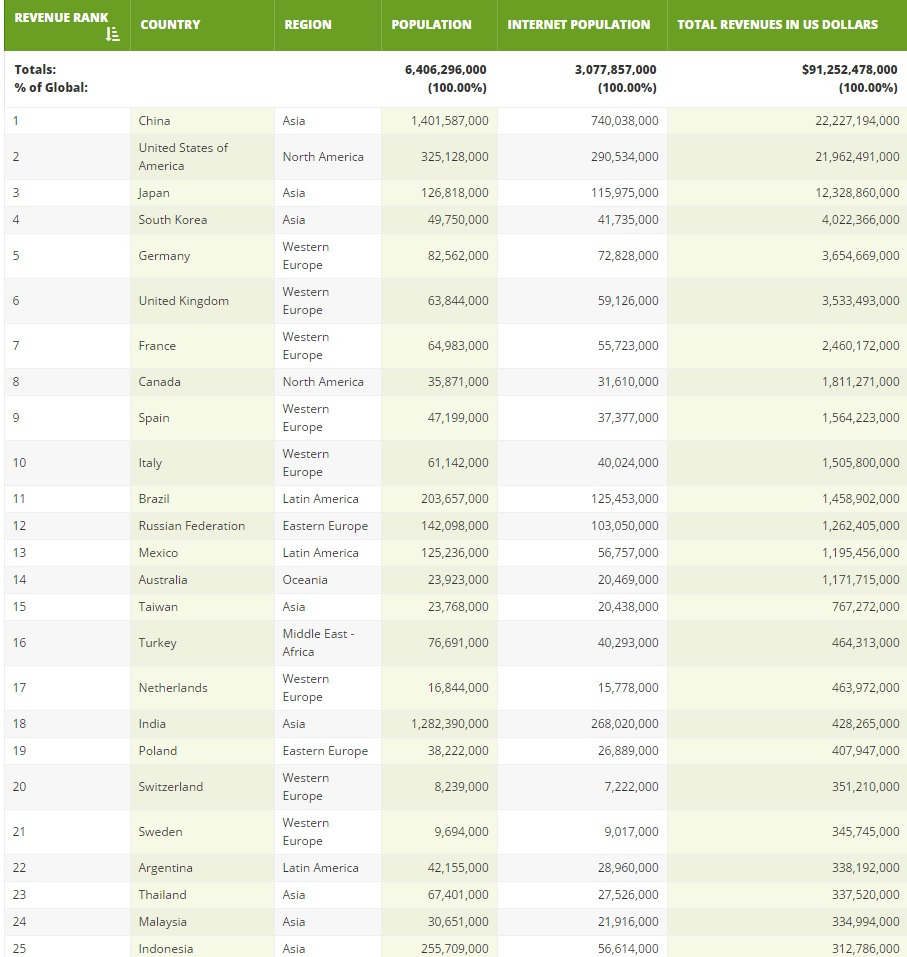Click the sort icon under Revenue Rank

click(x=112, y=34)
